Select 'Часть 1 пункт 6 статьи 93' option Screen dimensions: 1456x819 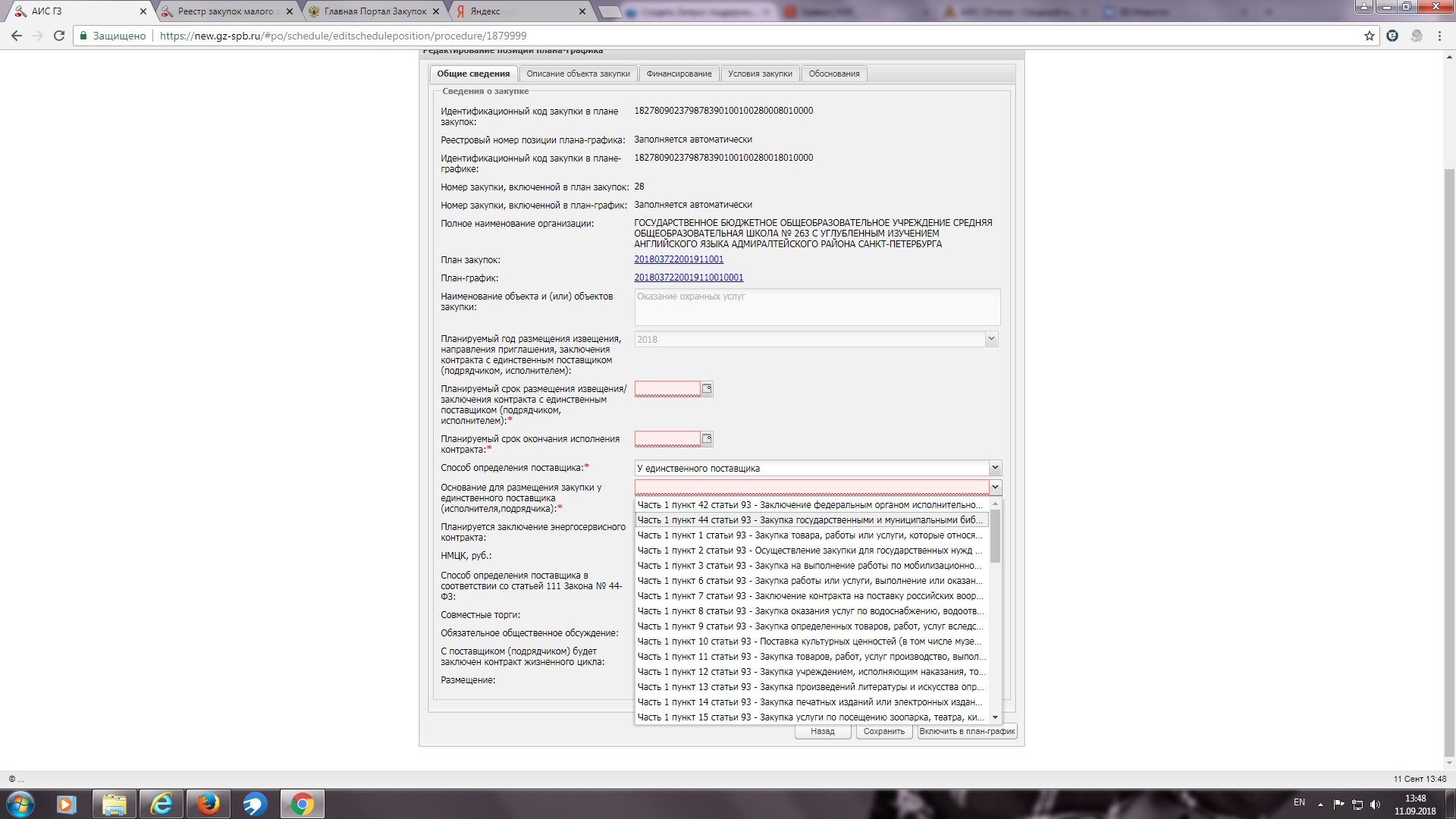pyautogui.click(x=809, y=581)
